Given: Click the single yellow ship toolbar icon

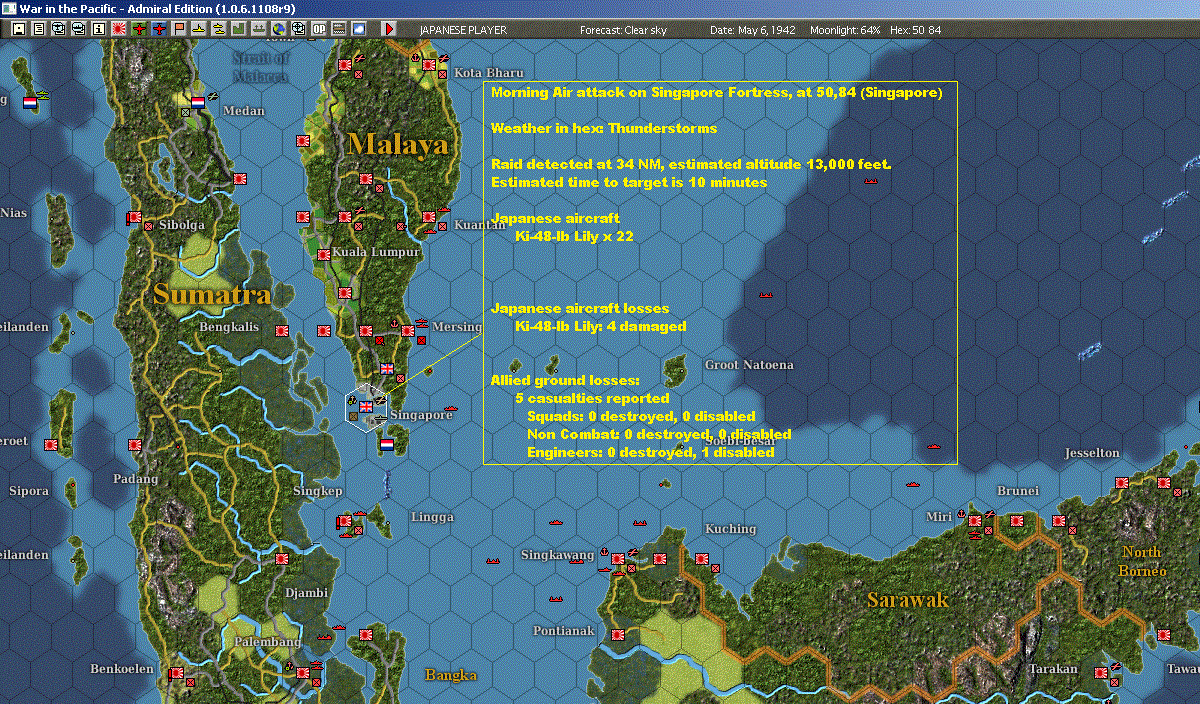Looking at the screenshot, I should [198, 29].
